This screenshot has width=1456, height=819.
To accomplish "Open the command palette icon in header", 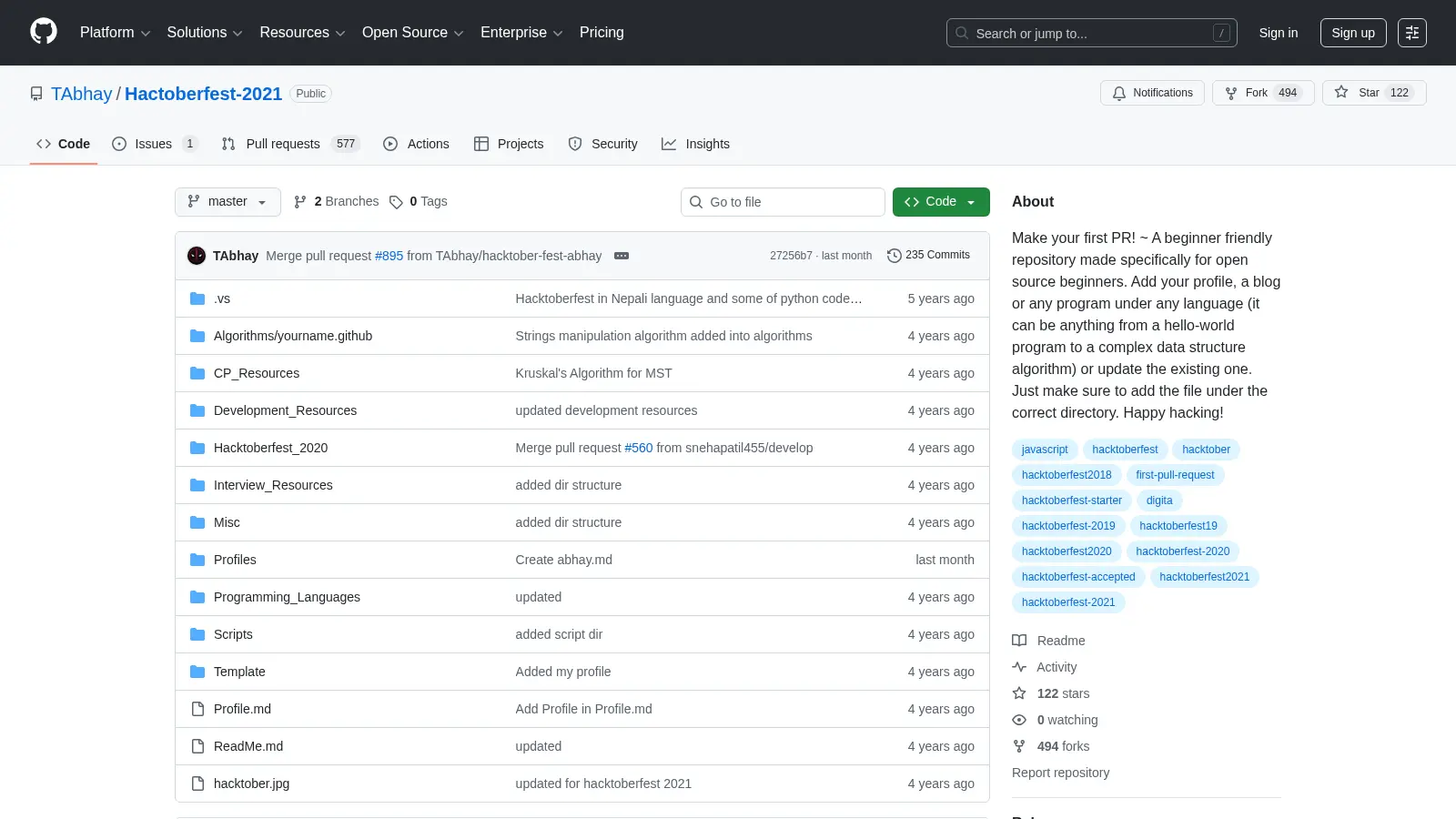I will tap(1412, 33).
